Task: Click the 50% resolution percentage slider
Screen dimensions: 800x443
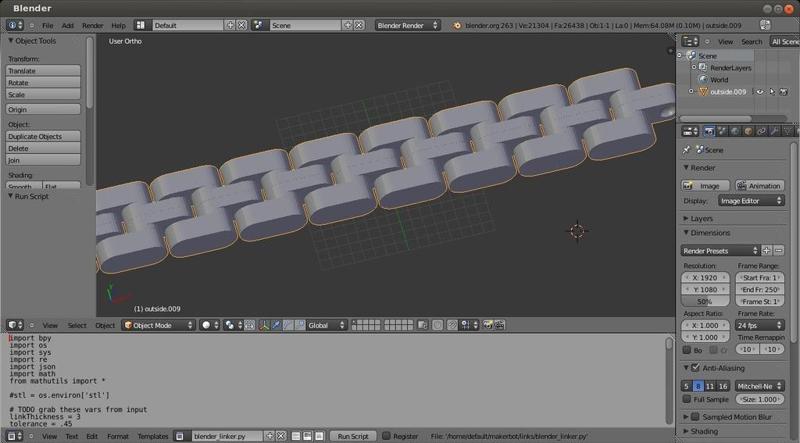Action: coord(704,301)
